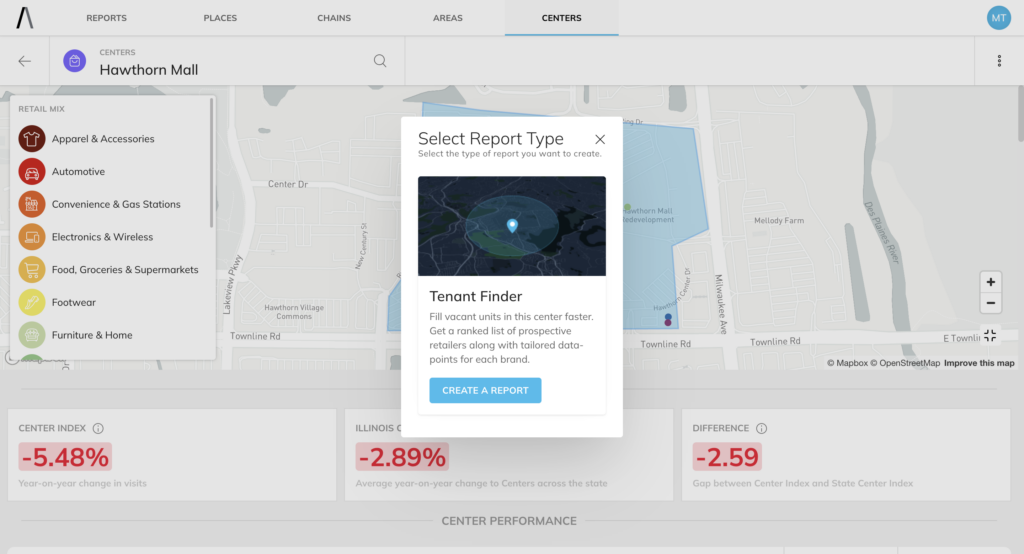Open the Chains tab
This screenshot has height=554, width=1024.
coord(334,18)
